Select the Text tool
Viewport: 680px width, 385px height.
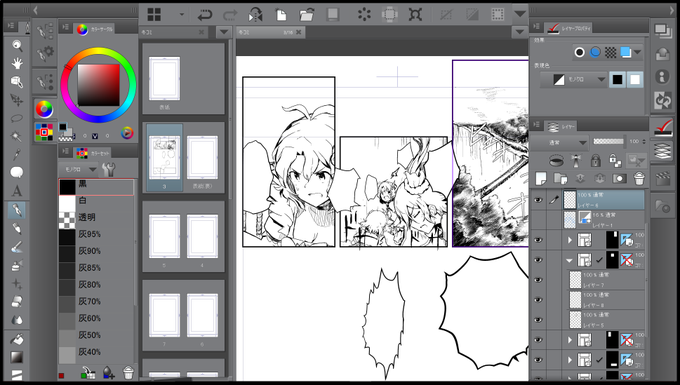pyautogui.click(x=17, y=191)
